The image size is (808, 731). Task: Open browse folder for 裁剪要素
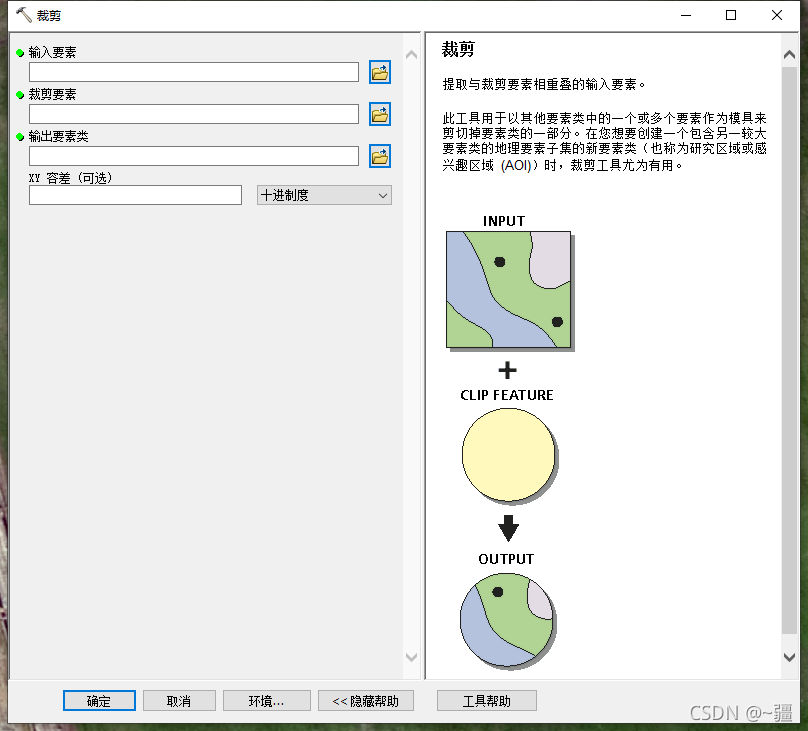pyautogui.click(x=380, y=114)
